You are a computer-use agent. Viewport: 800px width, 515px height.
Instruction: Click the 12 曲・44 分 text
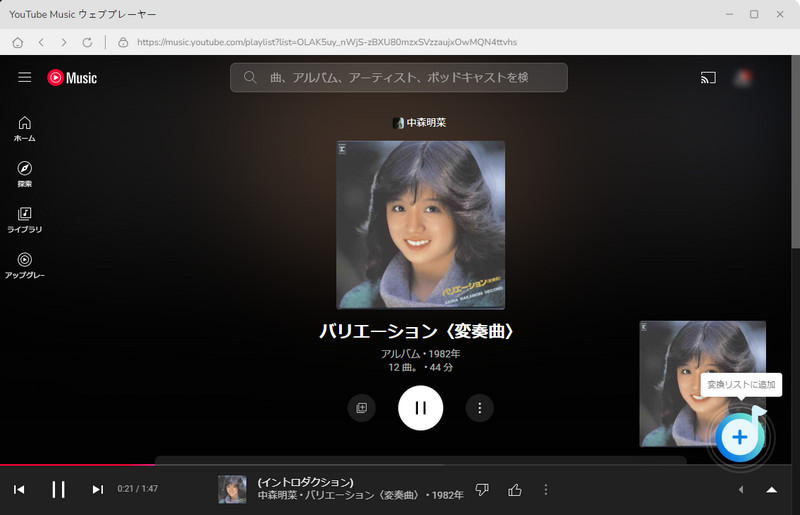420,367
